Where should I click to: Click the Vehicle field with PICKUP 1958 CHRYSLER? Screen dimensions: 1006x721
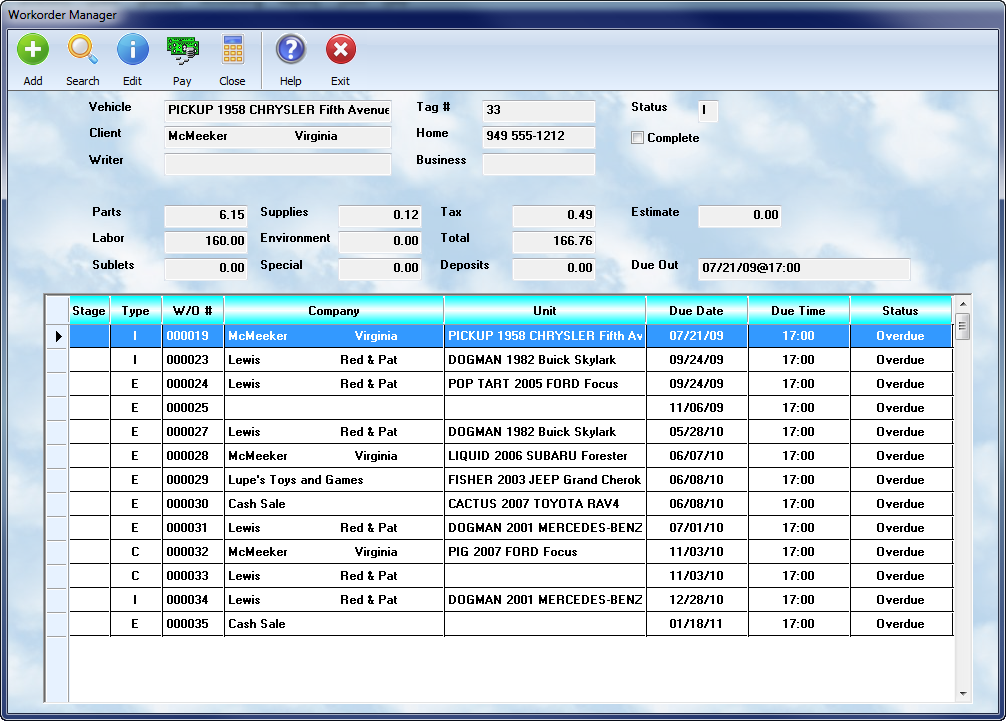(277, 110)
